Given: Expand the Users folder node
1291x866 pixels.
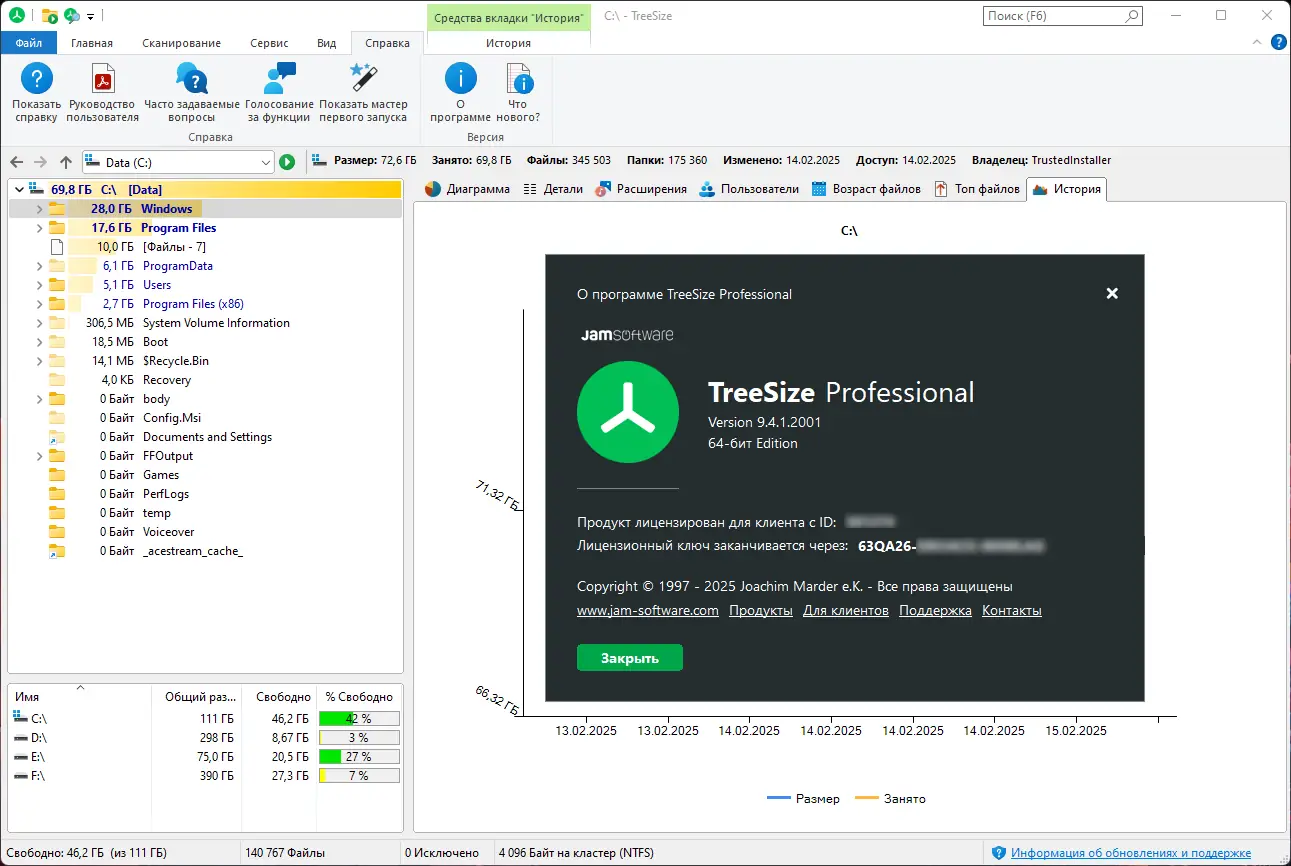Looking at the screenshot, I should click(x=39, y=285).
